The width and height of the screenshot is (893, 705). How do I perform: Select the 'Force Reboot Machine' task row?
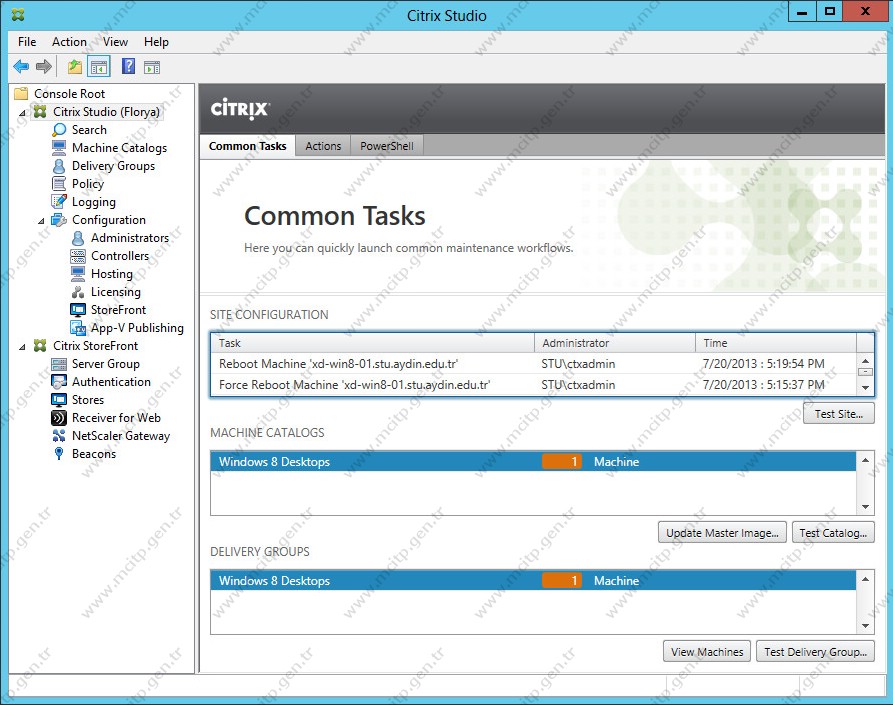pyautogui.click(x=534, y=385)
